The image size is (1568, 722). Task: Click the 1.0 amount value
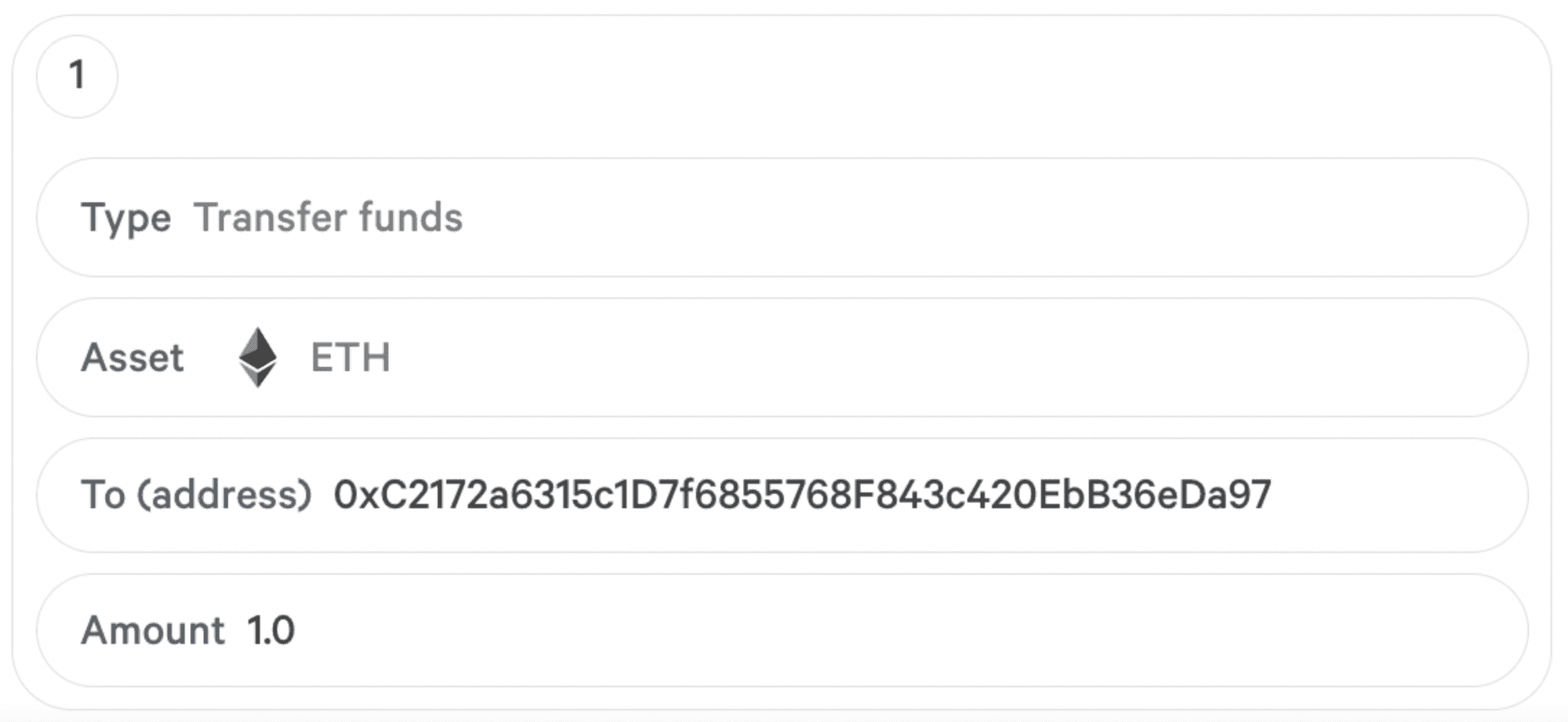click(270, 630)
